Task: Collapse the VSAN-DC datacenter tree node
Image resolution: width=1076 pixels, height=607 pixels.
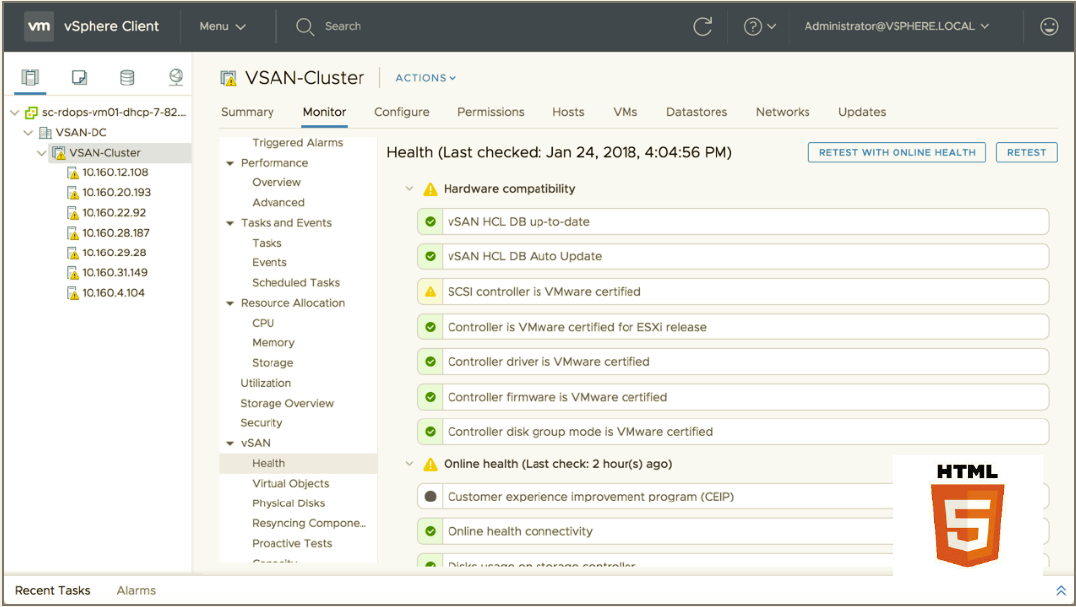Action: tap(28, 133)
